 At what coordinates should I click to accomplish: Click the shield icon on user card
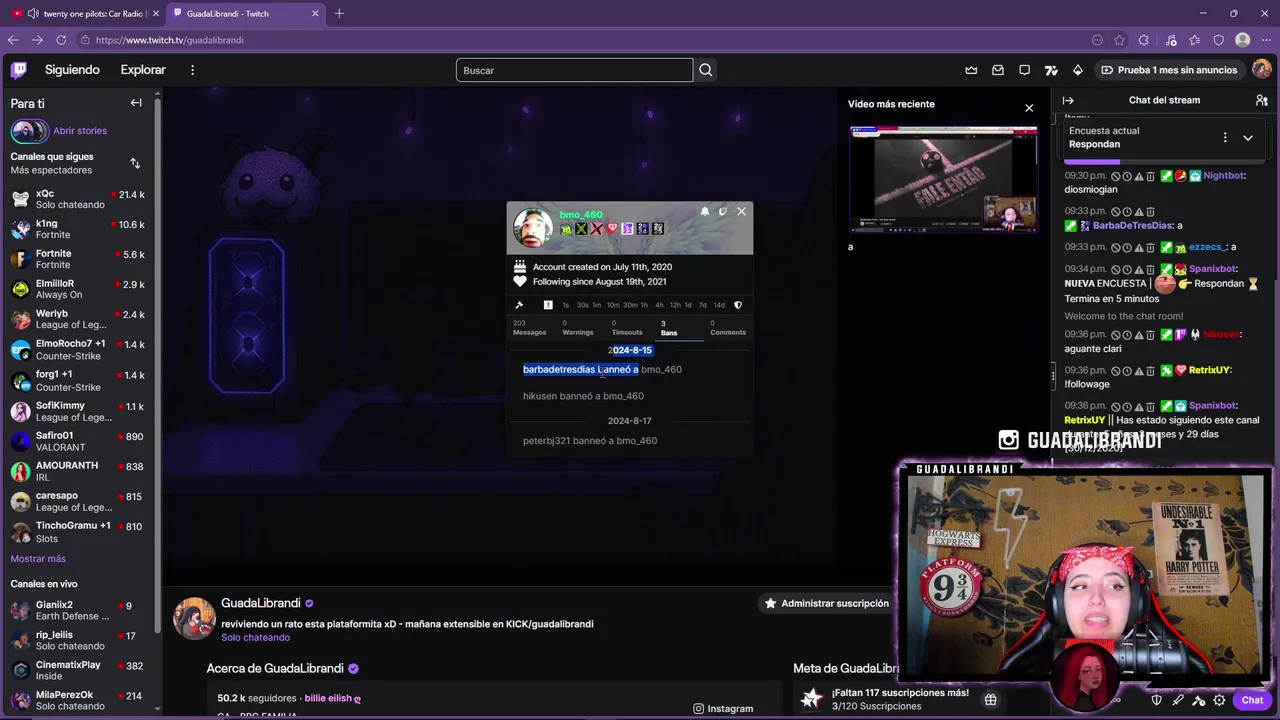click(x=738, y=305)
